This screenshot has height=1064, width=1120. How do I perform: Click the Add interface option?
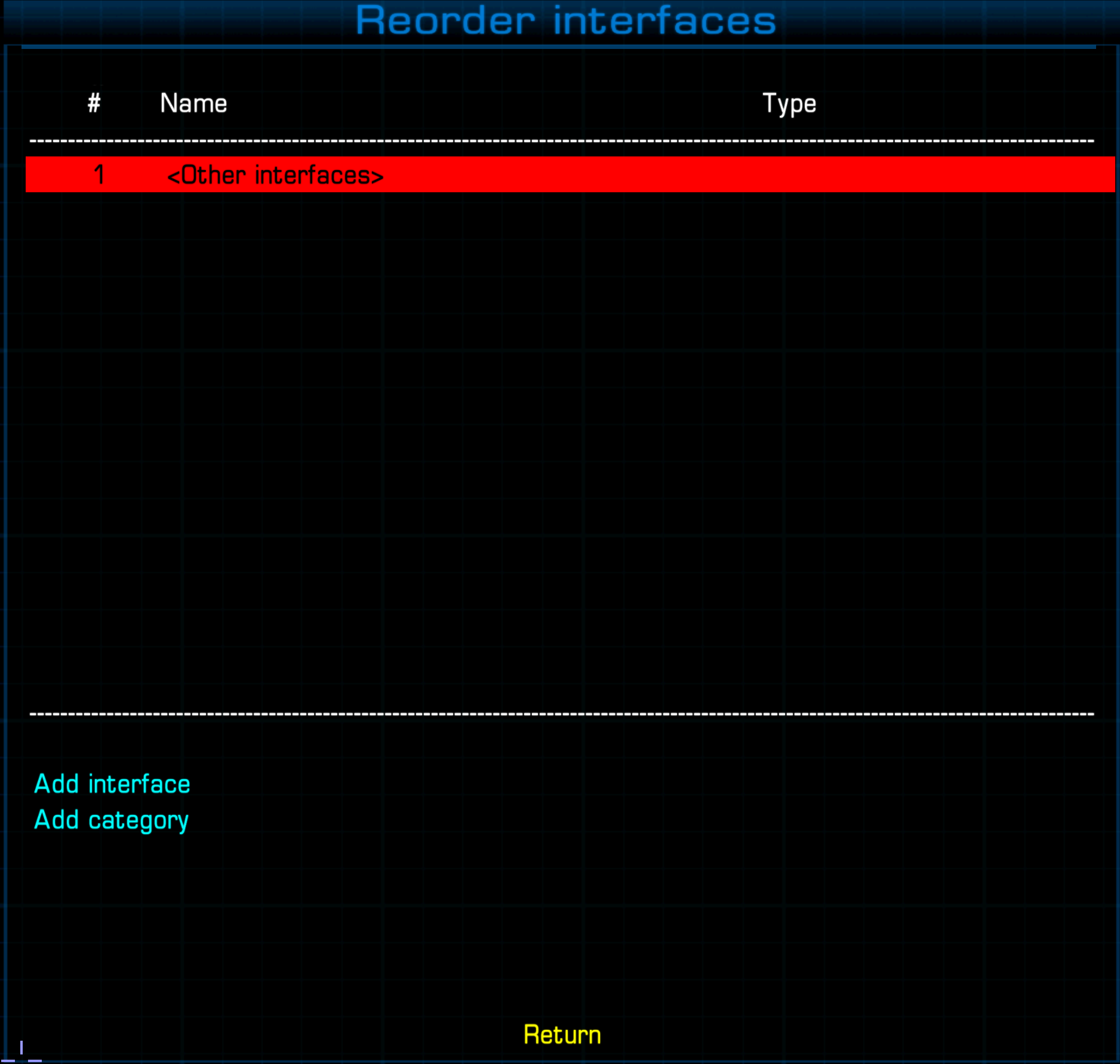(x=112, y=784)
